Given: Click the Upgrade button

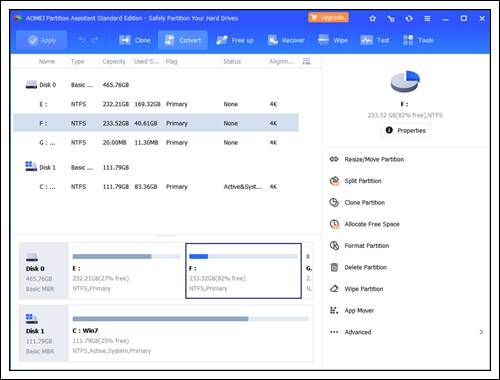Looking at the screenshot, I should pyautogui.click(x=328, y=17).
